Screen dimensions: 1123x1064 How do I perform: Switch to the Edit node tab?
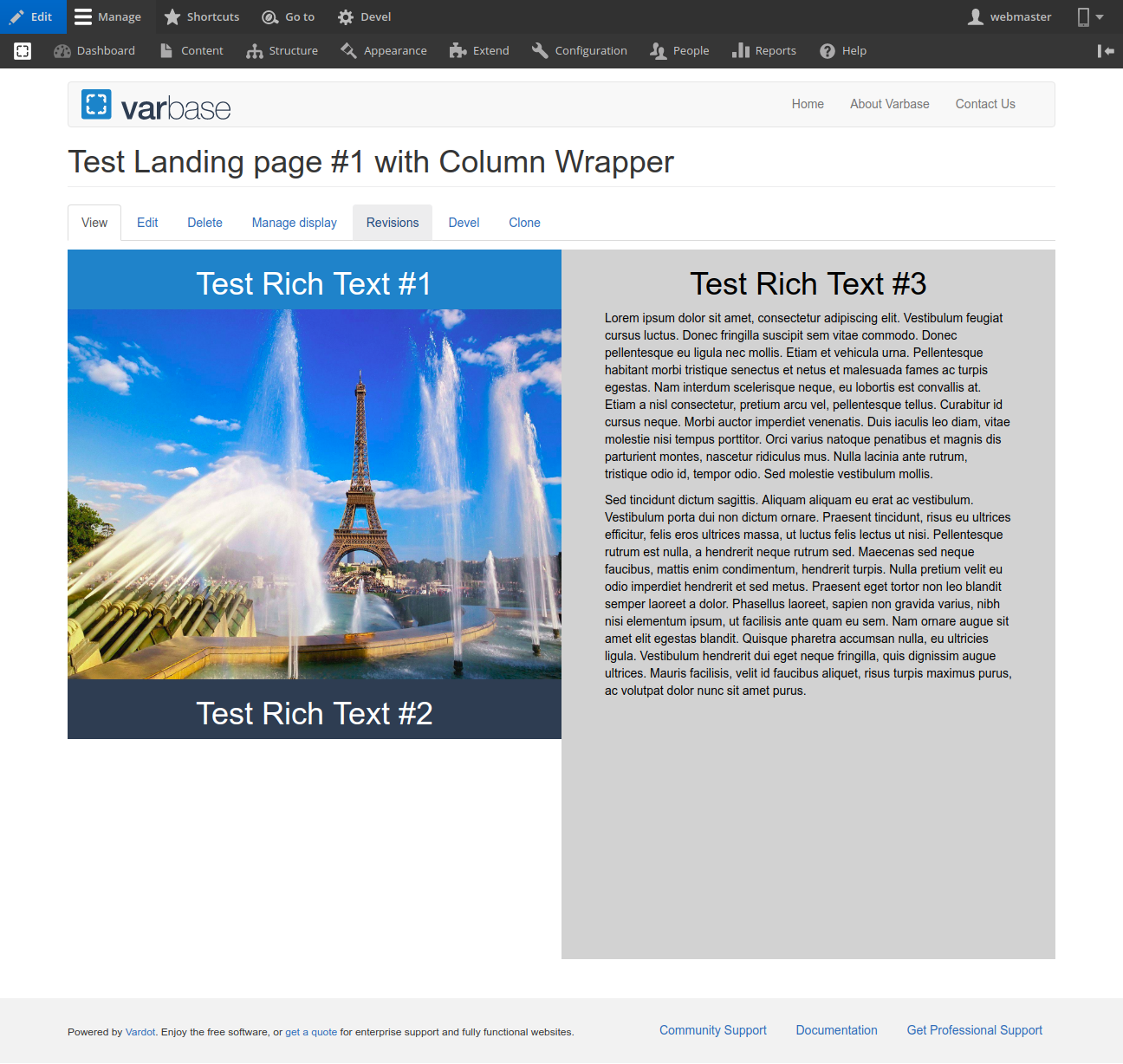147,223
